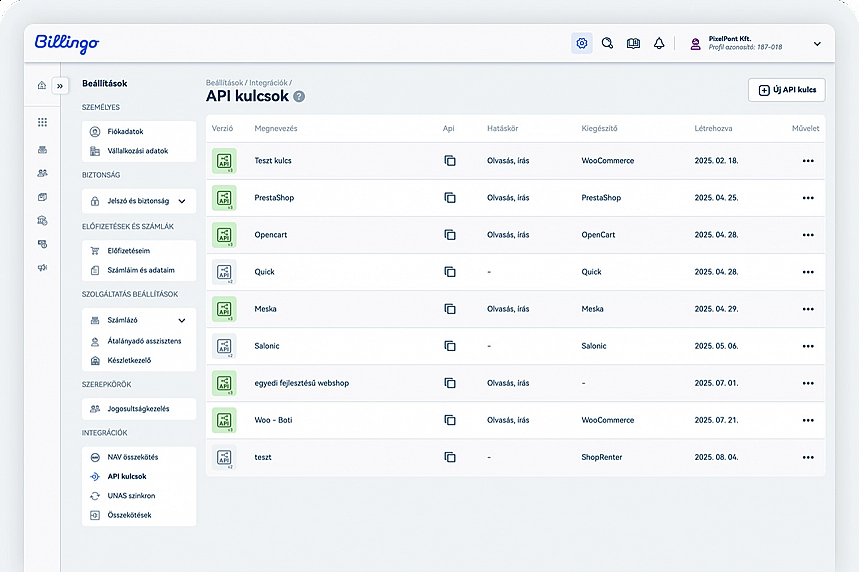859x572 pixels.
Task: Open NAV összekötés in sidebar
Action: click(133, 457)
